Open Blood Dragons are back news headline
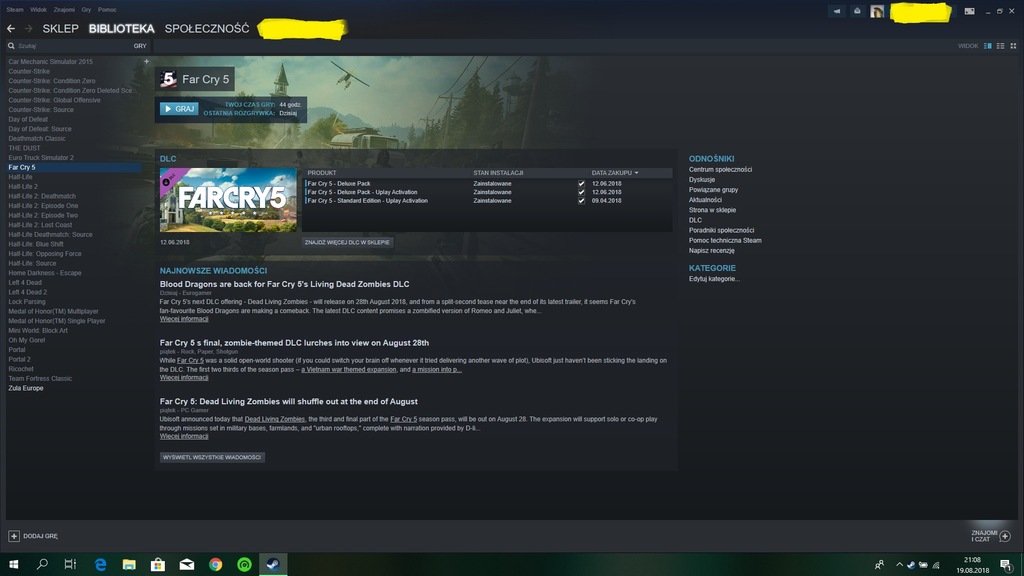 coord(285,284)
